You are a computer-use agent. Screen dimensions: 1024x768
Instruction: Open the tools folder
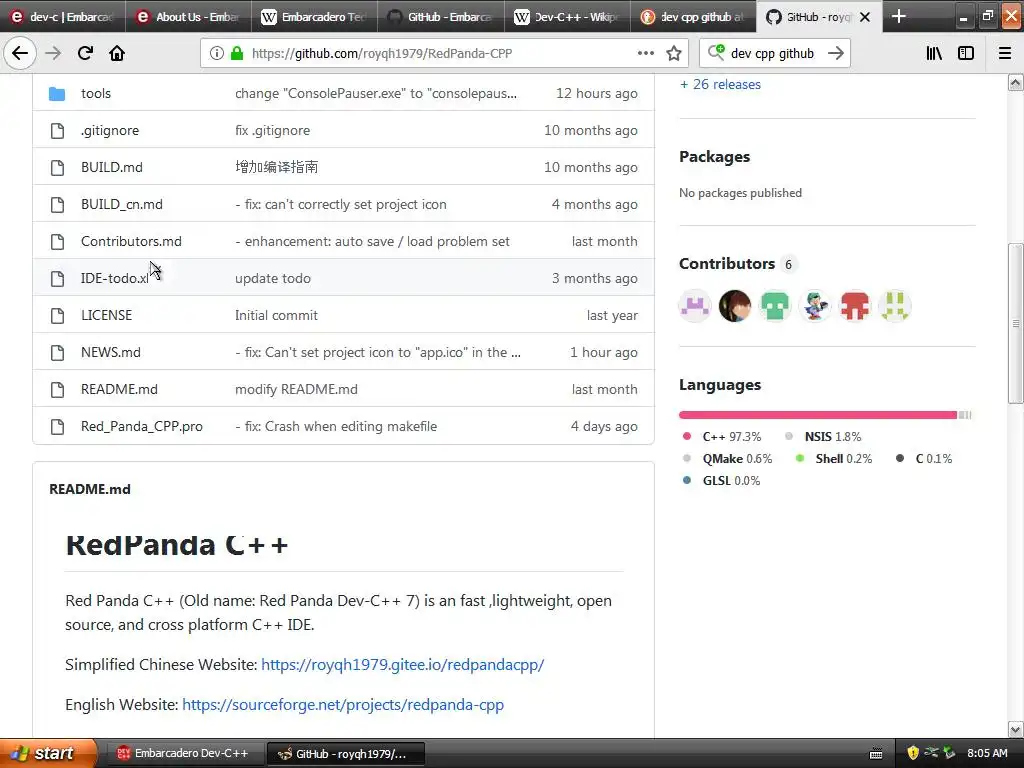point(96,93)
